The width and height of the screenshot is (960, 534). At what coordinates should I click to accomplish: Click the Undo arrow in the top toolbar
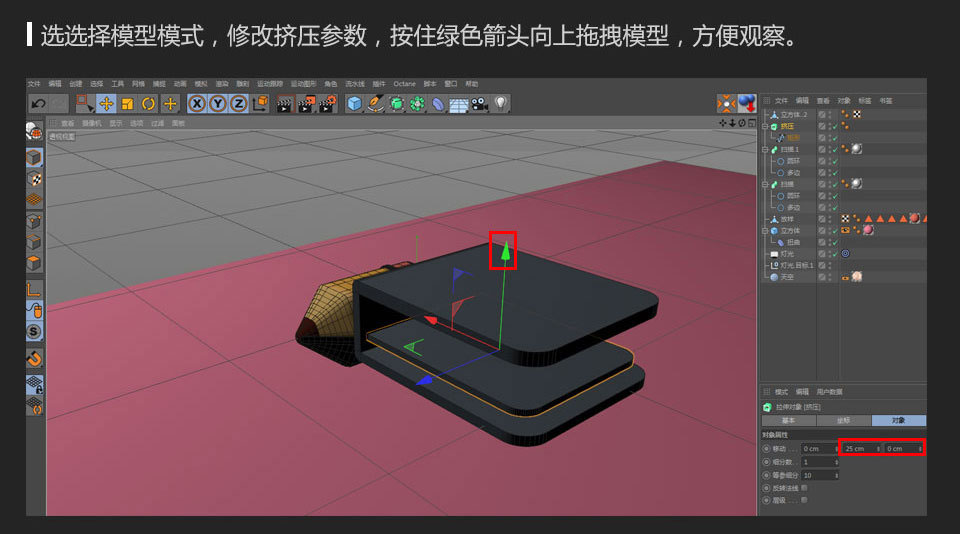coord(39,104)
